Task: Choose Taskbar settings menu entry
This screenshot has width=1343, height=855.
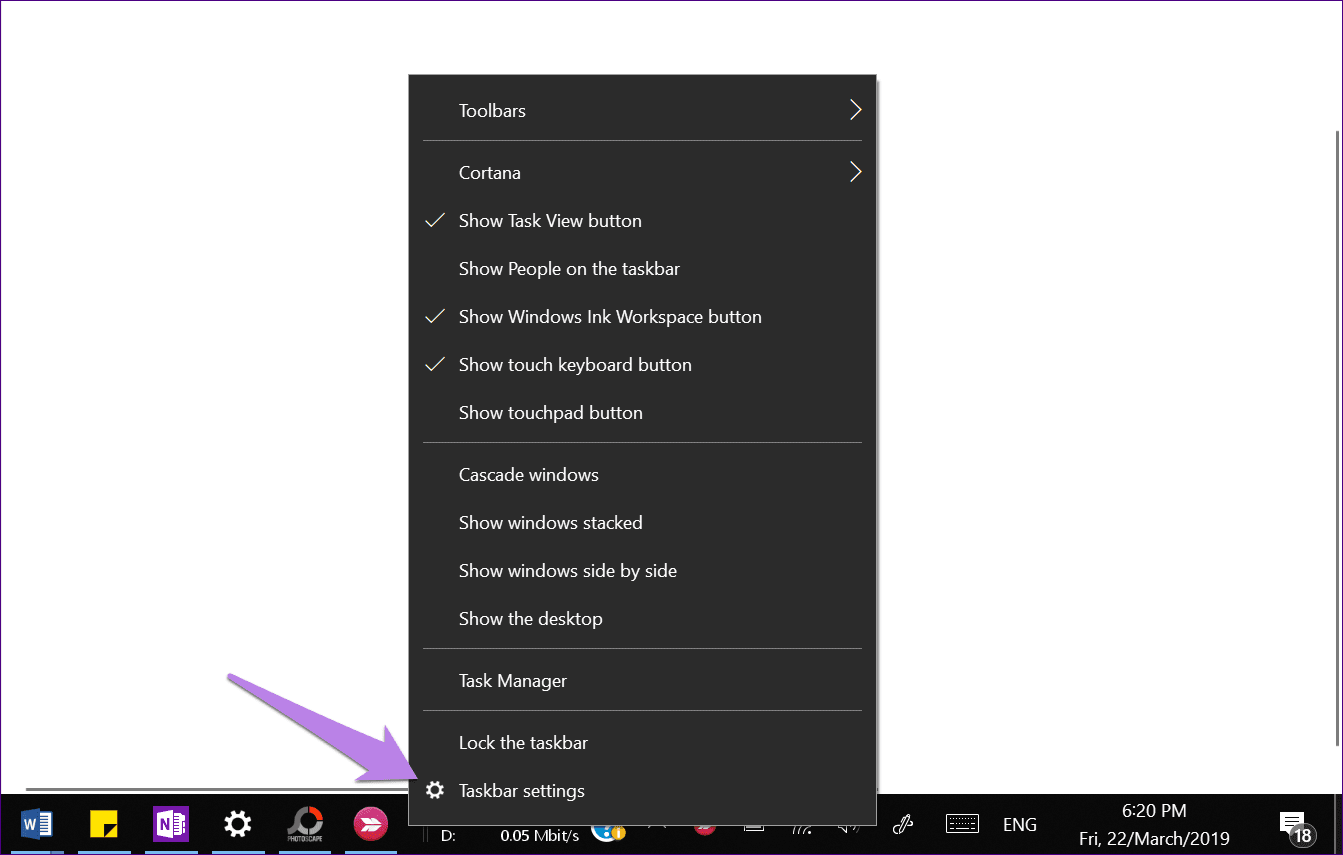Action: click(522, 791)
